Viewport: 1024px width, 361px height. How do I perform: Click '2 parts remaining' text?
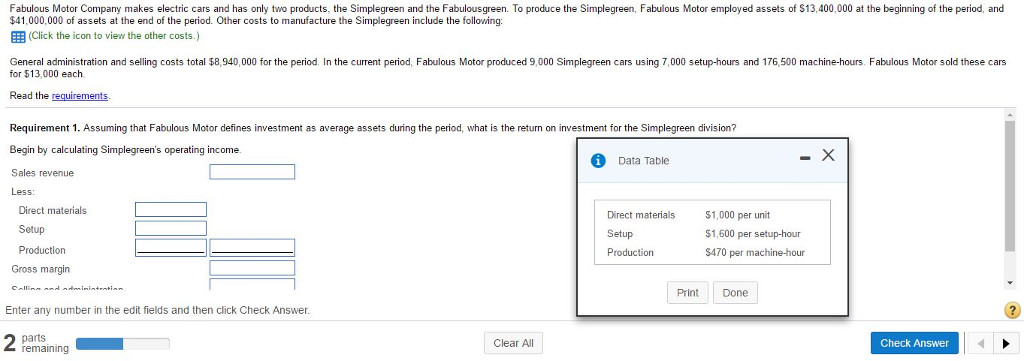tap(36, 343)
